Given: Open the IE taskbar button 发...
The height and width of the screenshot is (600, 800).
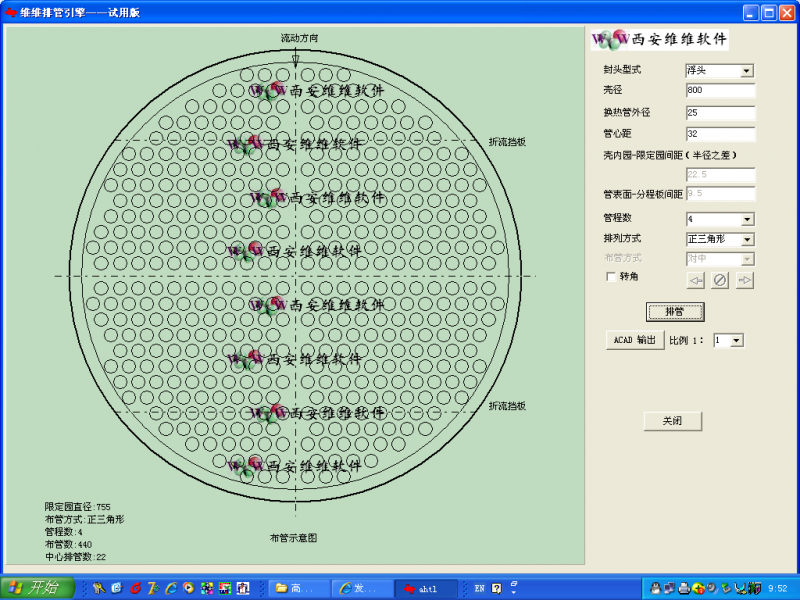Looking at the screenshot, I should (x=362, y=588).
